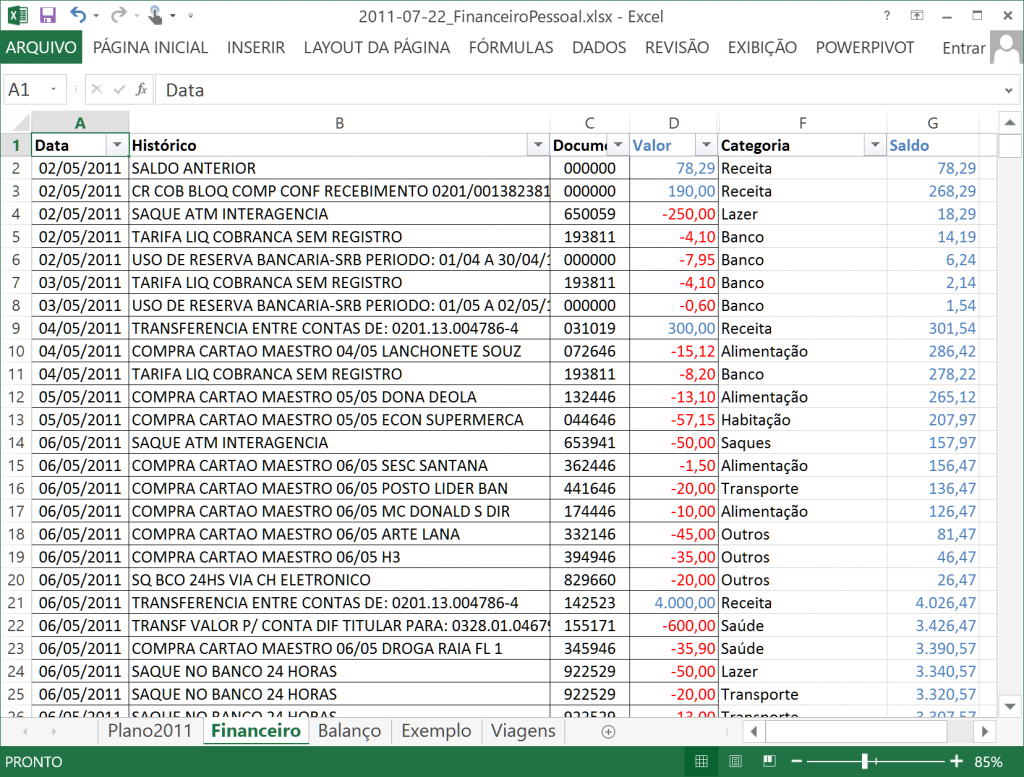
Task: Switch to the Balanço sheet tab
Action: point(349,731)
